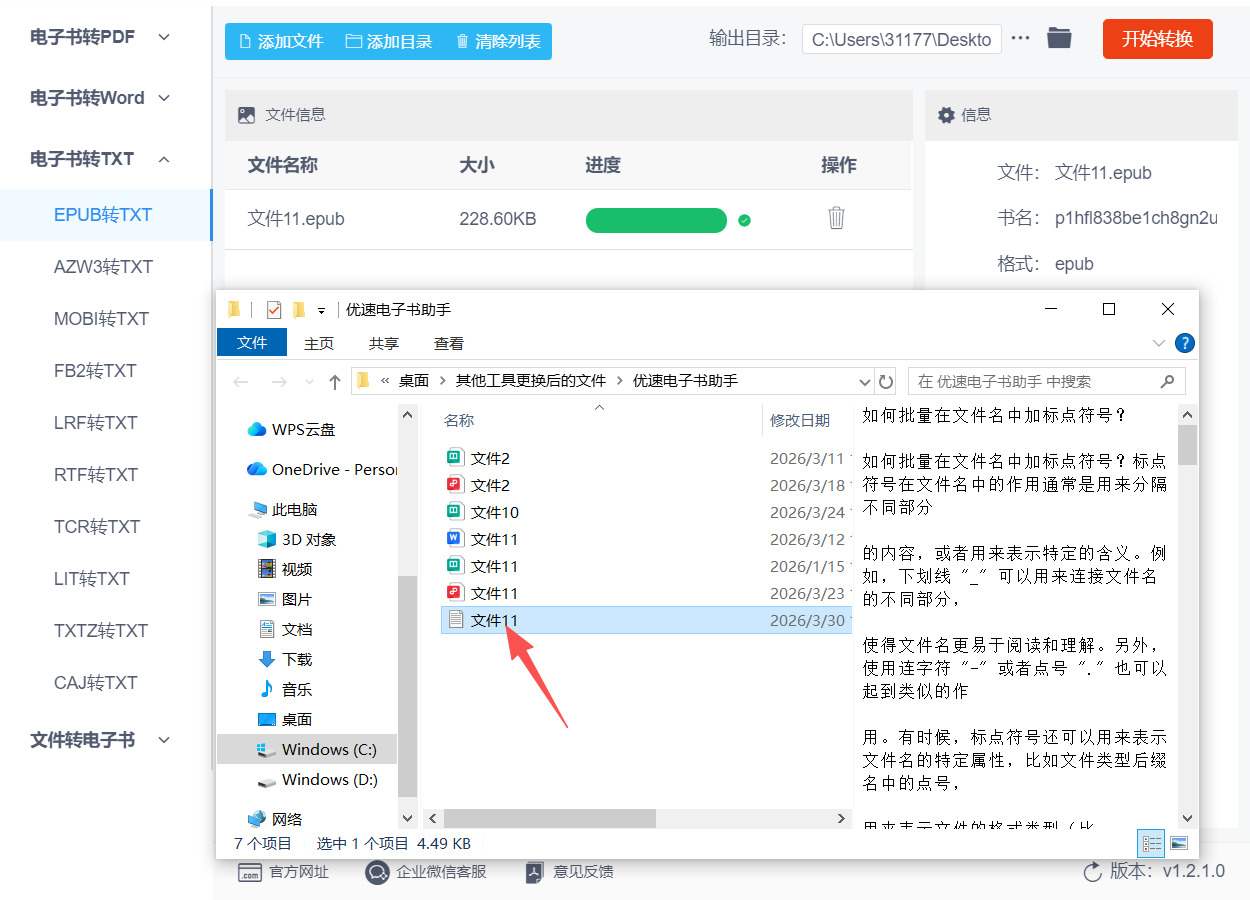Switch Explorer to details view icon
The image size is (1250, 900).
(x=1152, y=843)
